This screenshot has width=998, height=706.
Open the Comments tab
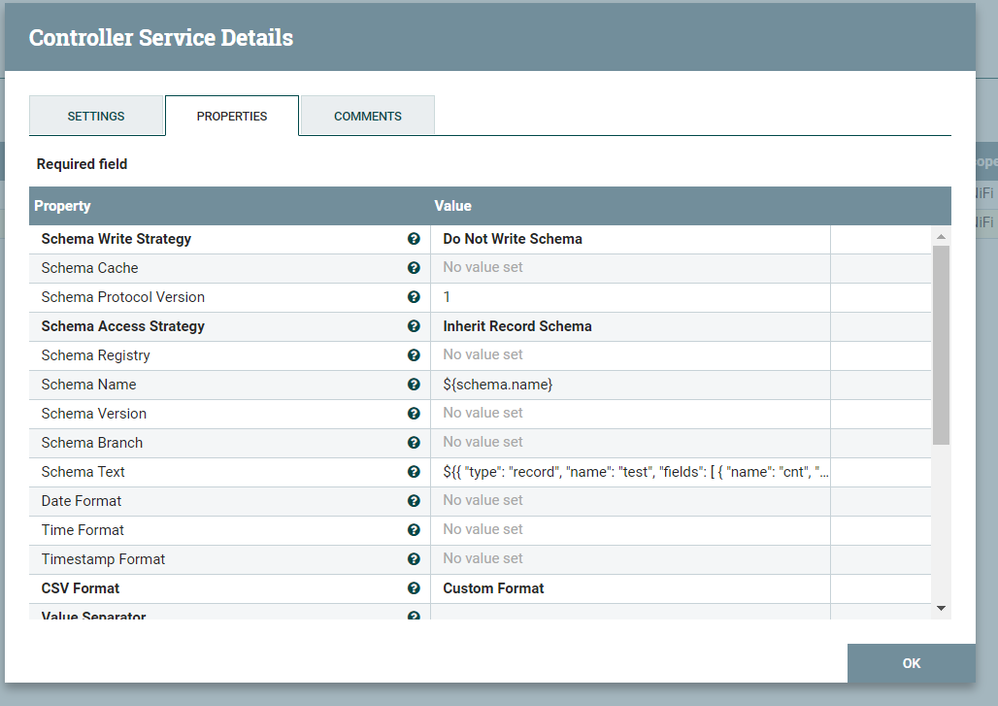[x=368, y=116]
